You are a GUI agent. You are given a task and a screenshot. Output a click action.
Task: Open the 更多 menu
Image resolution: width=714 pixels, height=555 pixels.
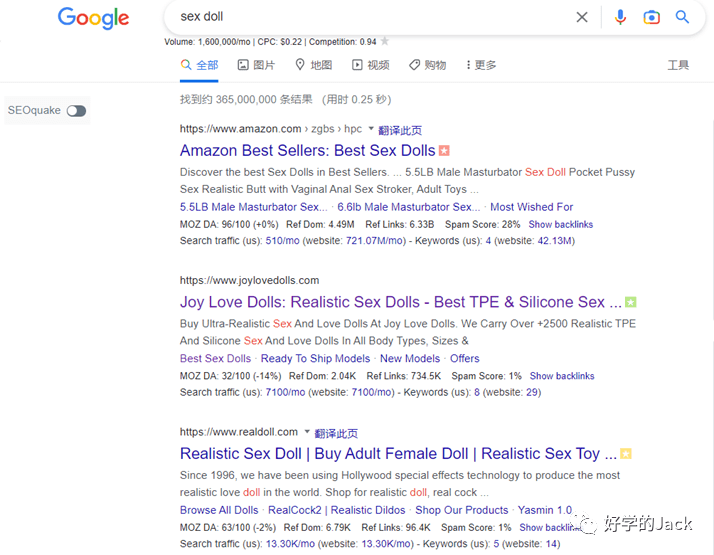click(x=481, y=65)
